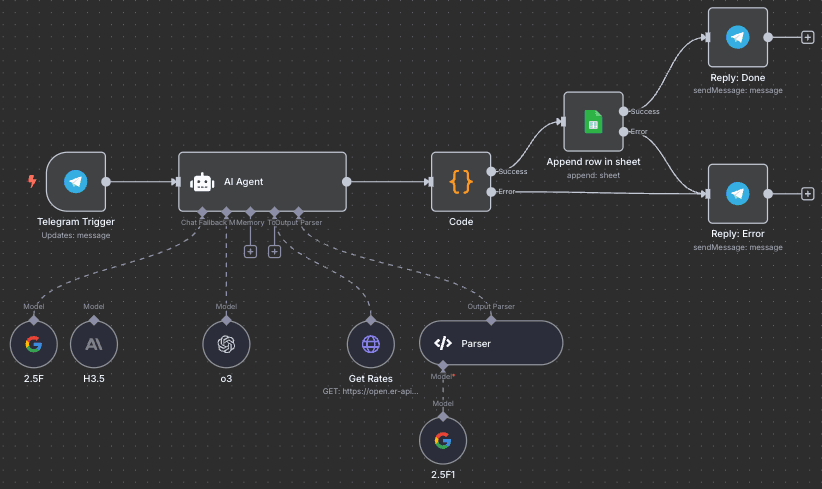Click the 'H3.5' label
This screenshot has width=822, height=489.
94,378
